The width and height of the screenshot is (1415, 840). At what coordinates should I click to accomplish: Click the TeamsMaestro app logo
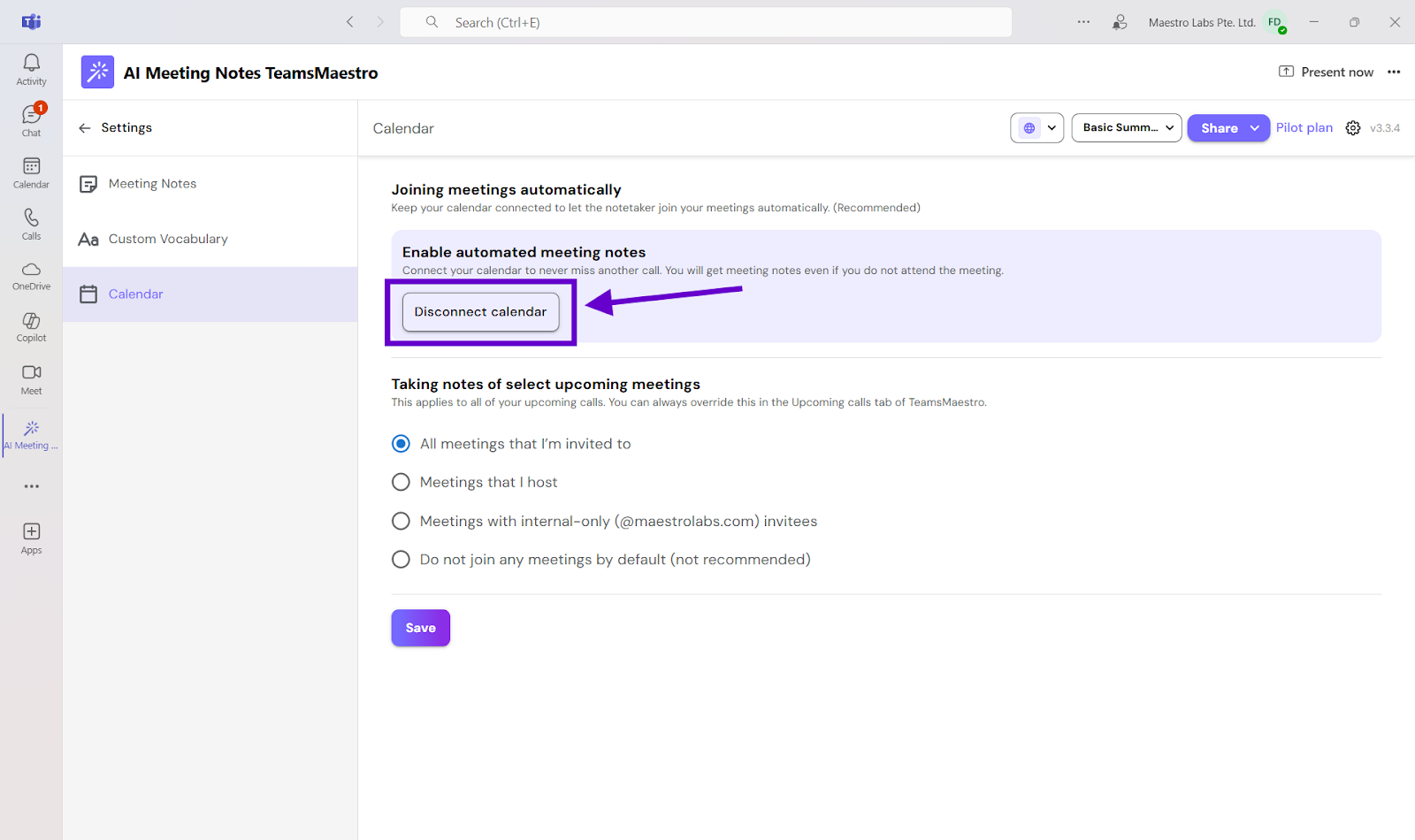point(97,73)
